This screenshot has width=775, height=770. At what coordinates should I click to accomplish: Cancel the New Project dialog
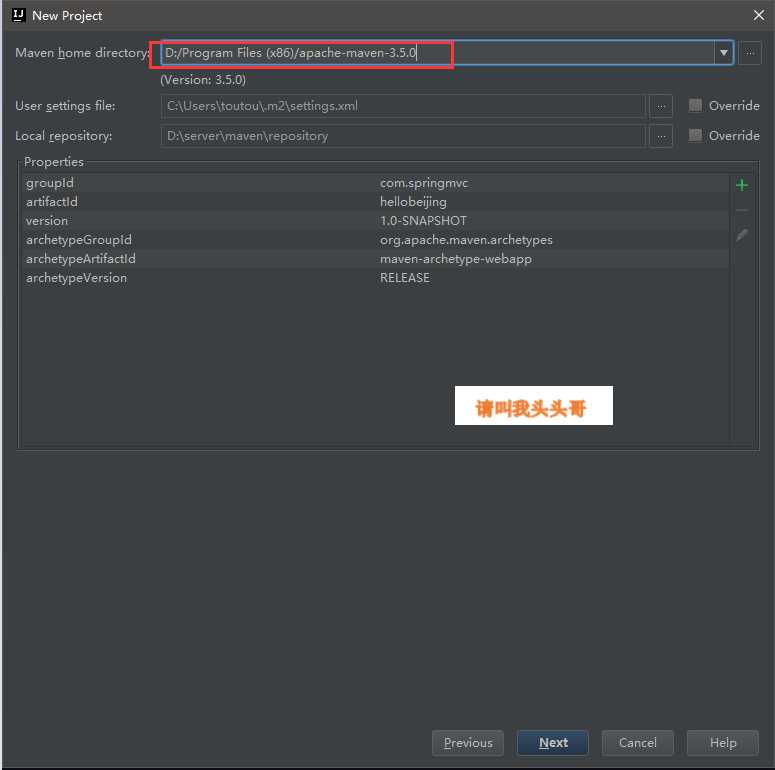coord(638,742)
